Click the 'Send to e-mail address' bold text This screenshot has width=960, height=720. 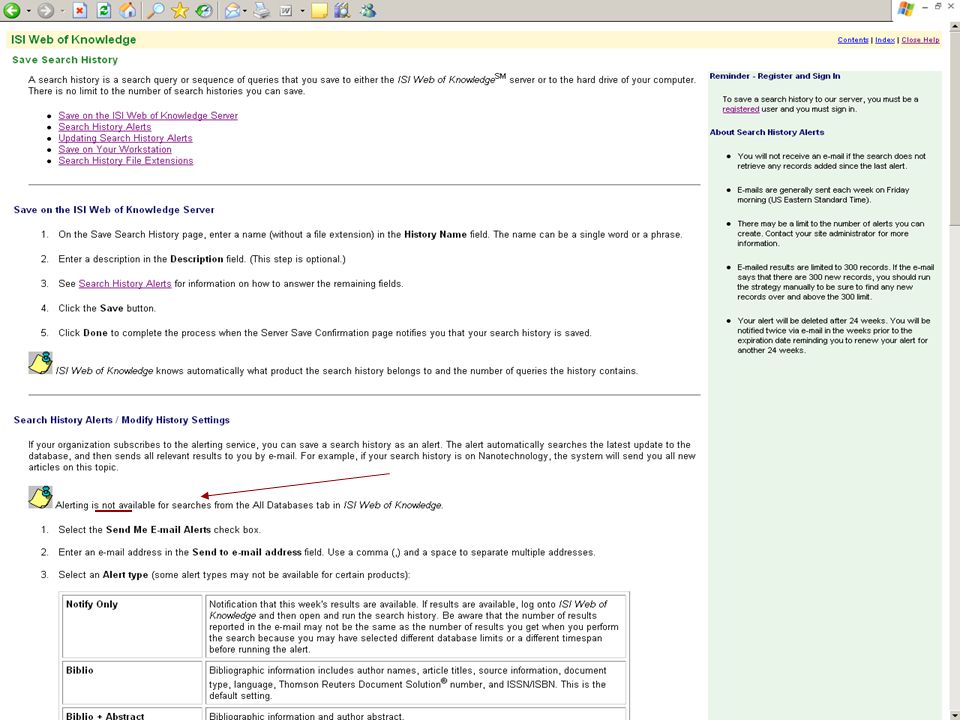point(247,552)
